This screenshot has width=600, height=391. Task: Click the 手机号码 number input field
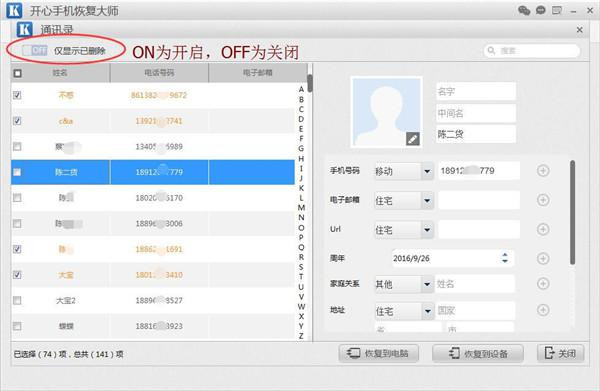click(479, 171)
